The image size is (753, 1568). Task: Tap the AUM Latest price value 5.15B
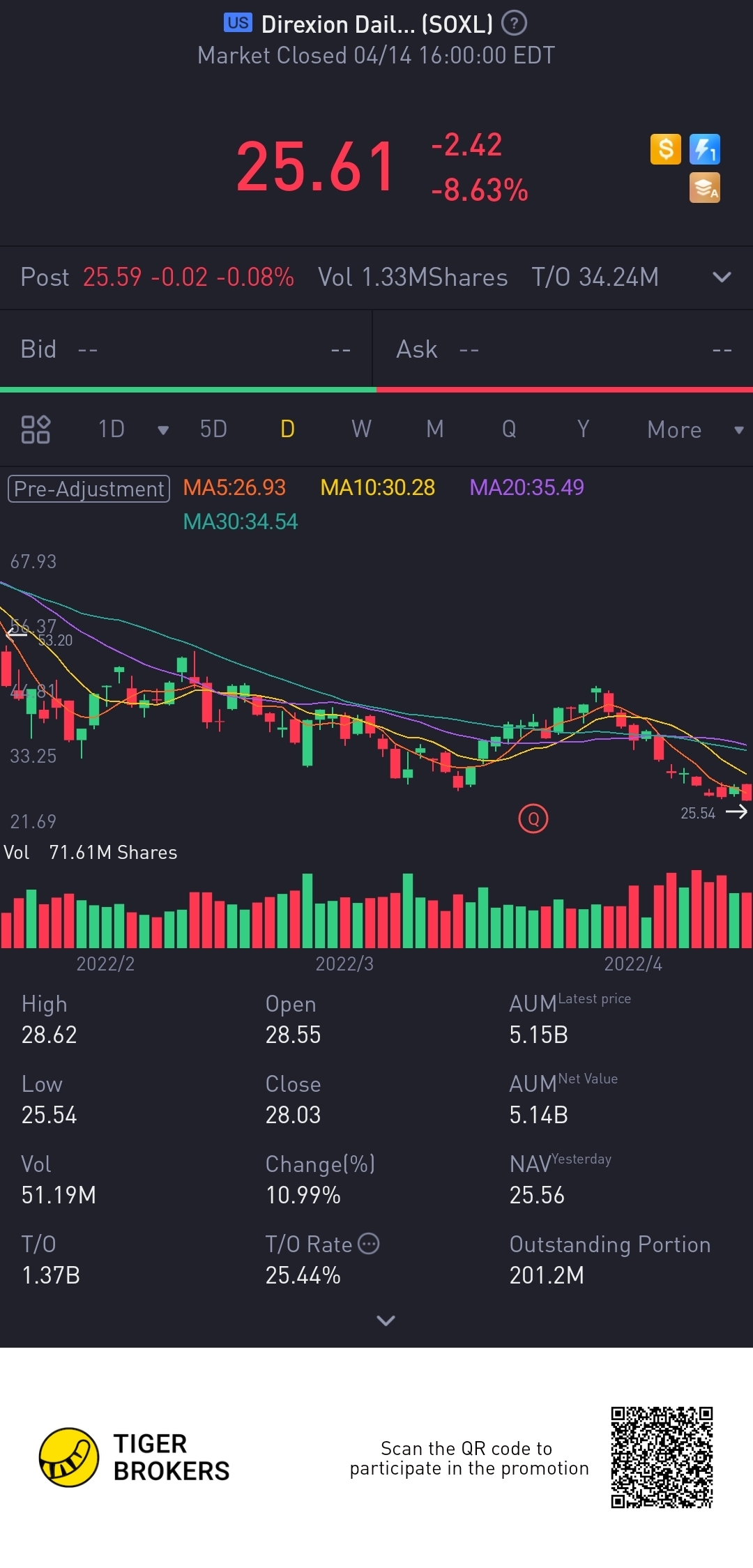coord(538,1035)
